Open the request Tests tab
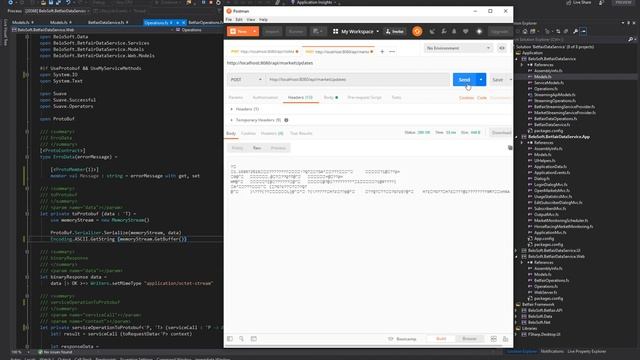The width and height of the screenshot is (640, 360). pyautogui.click(x=396, y=98)
